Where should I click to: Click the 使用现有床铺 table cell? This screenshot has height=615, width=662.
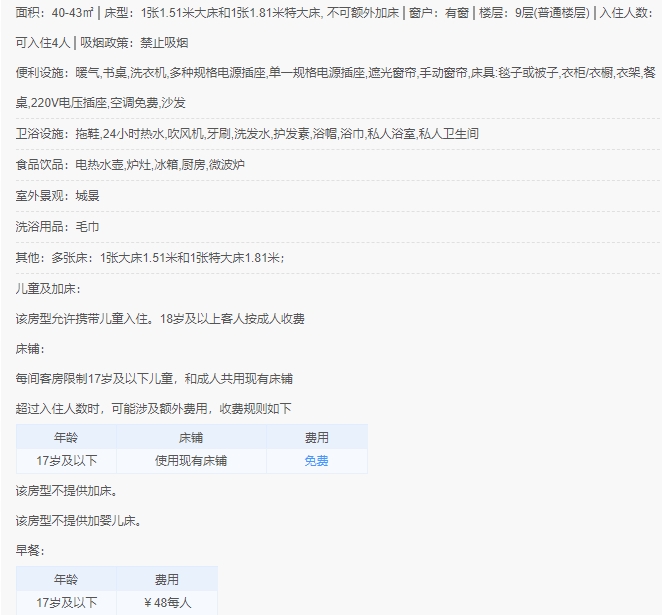[191, 461]
